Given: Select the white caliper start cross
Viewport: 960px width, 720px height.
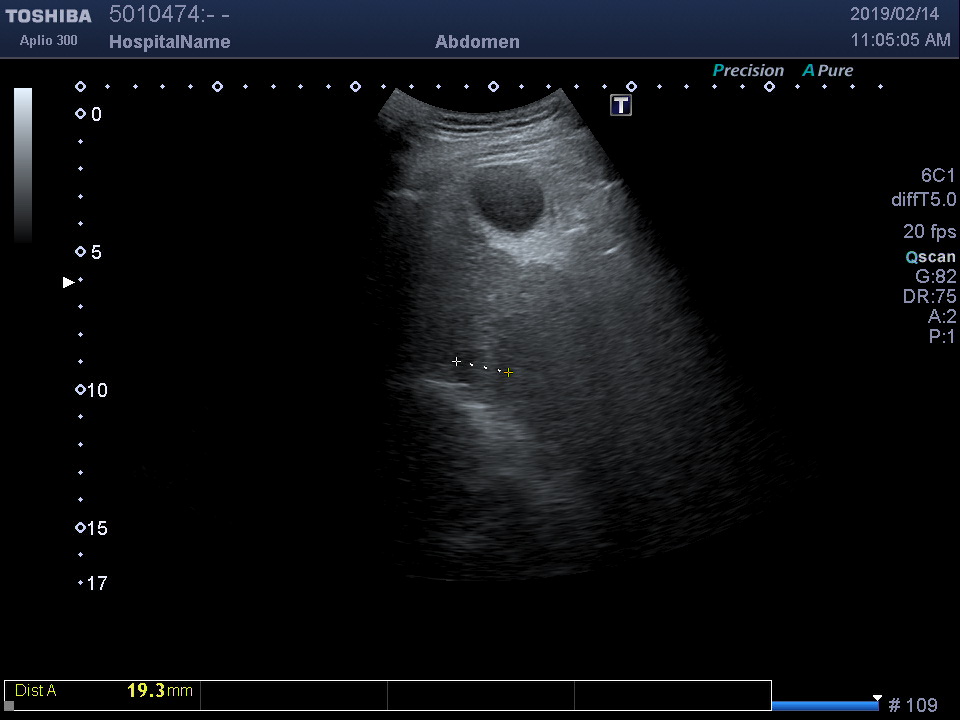Looking at the screenshot, I should (456, 361).
